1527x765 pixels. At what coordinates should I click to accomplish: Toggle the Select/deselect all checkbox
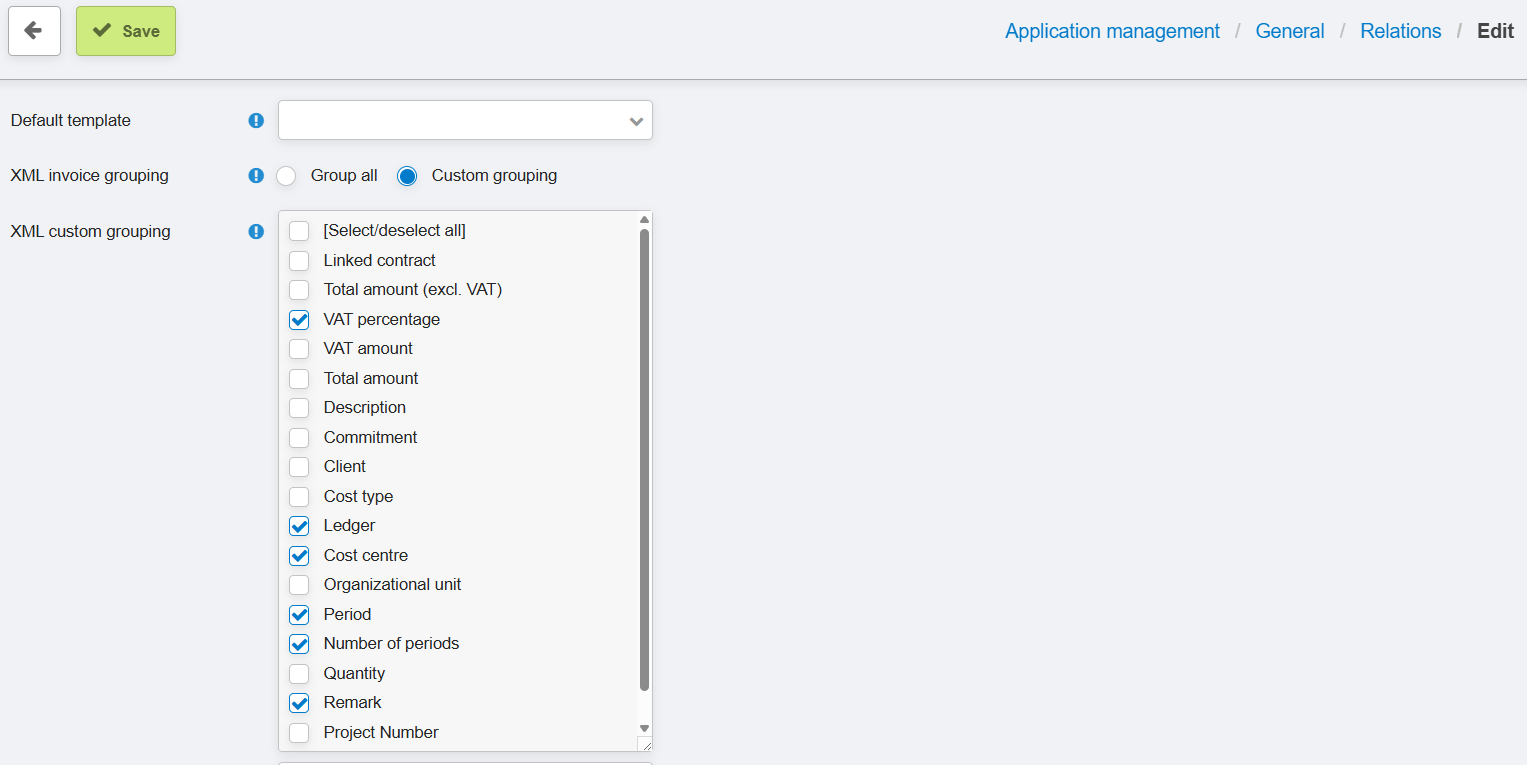pyautogui.click(x=299, y=231)
